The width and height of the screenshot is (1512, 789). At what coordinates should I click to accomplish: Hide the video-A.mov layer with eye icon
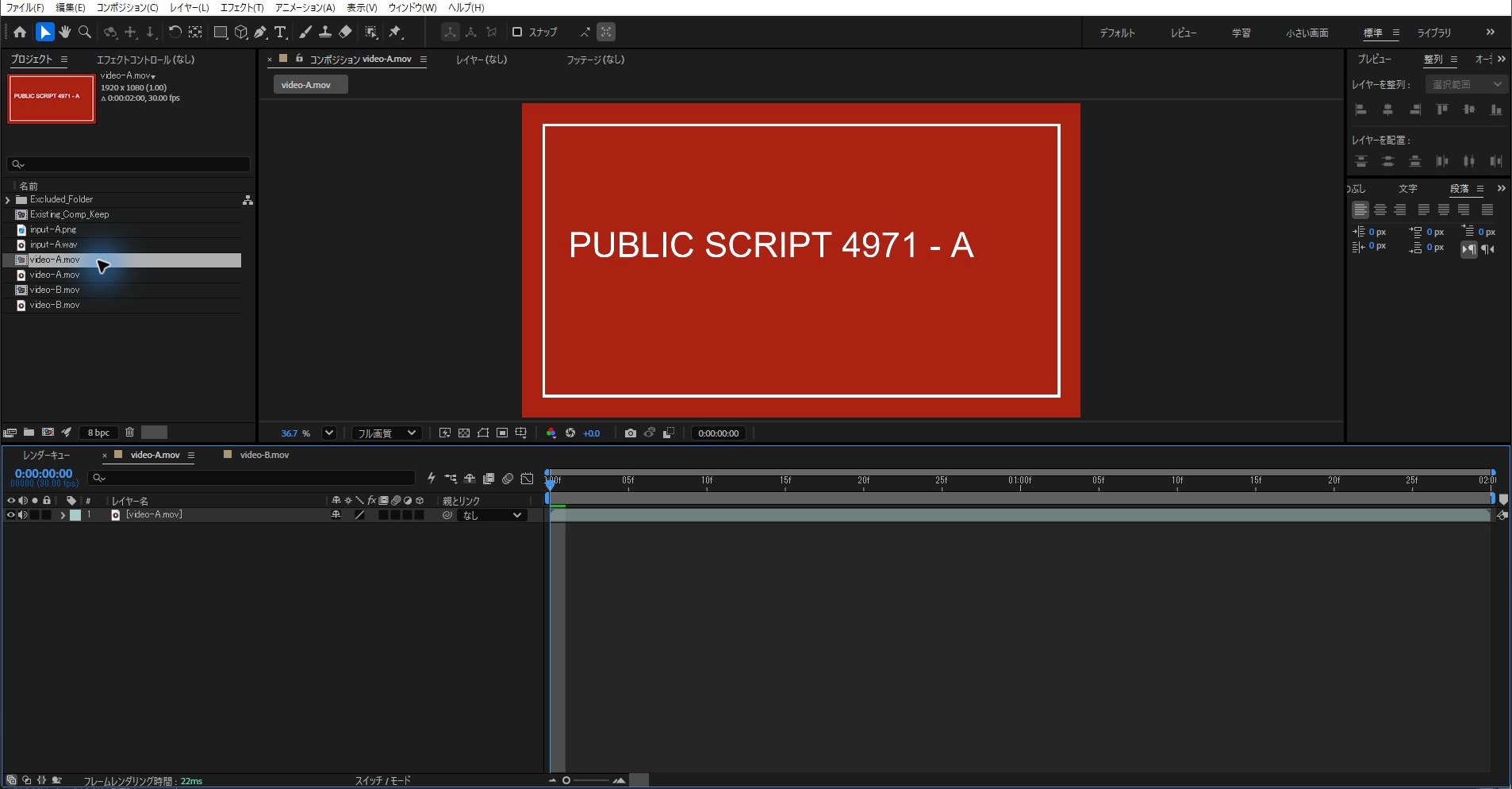pos(11,515)
